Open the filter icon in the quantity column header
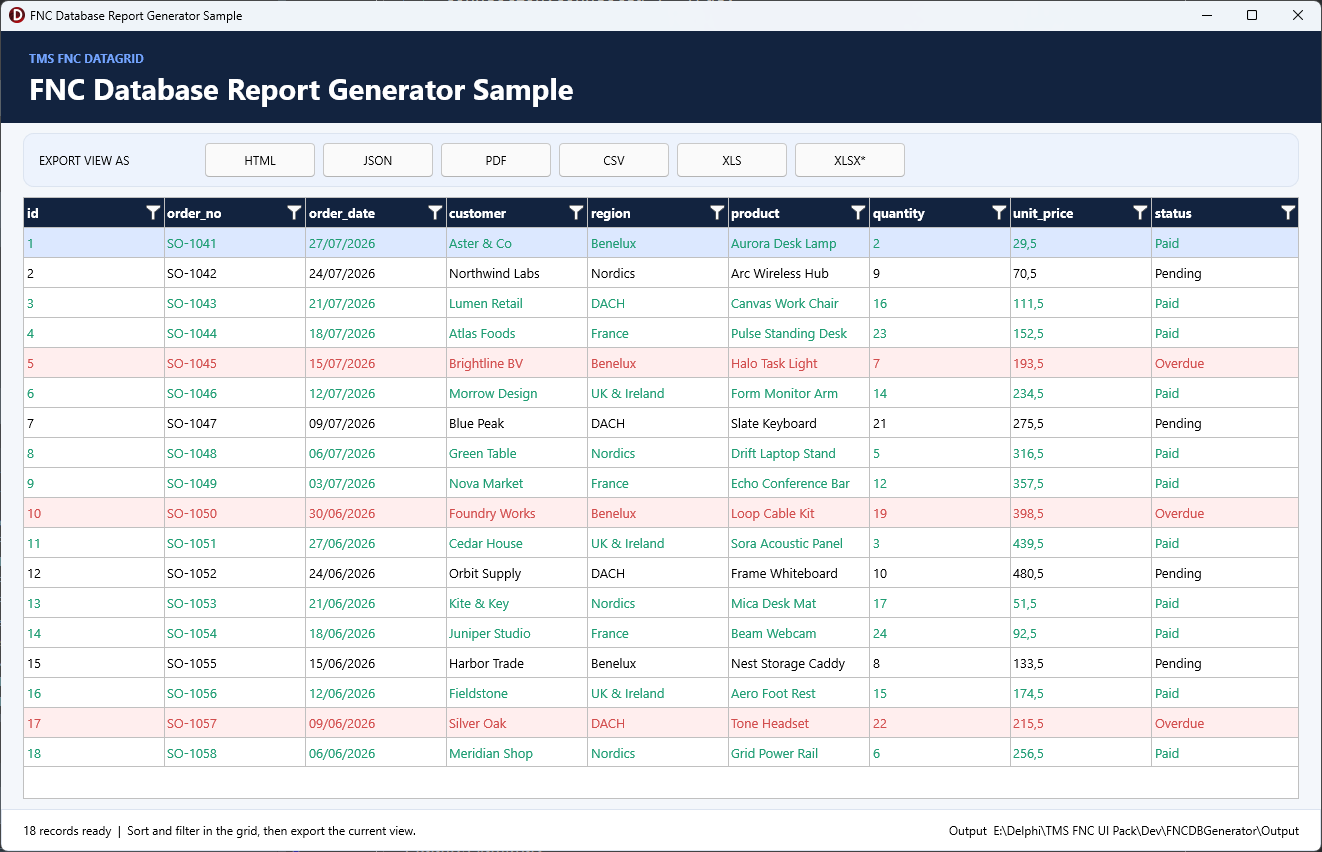The image size is (1322, 852). tap(999, 213)
